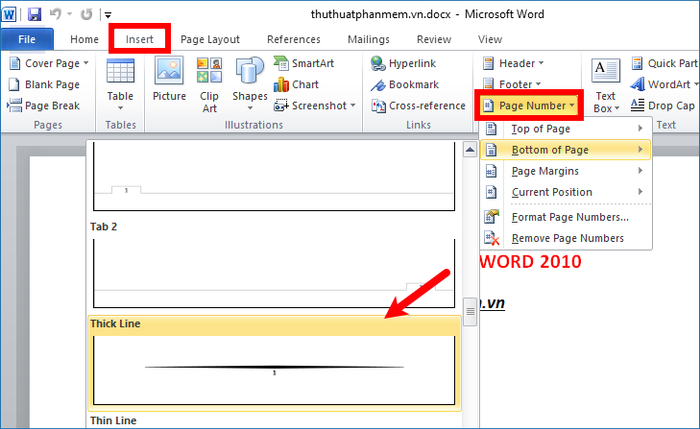Insert a SmartArt graphic

[x=304, y=63]
